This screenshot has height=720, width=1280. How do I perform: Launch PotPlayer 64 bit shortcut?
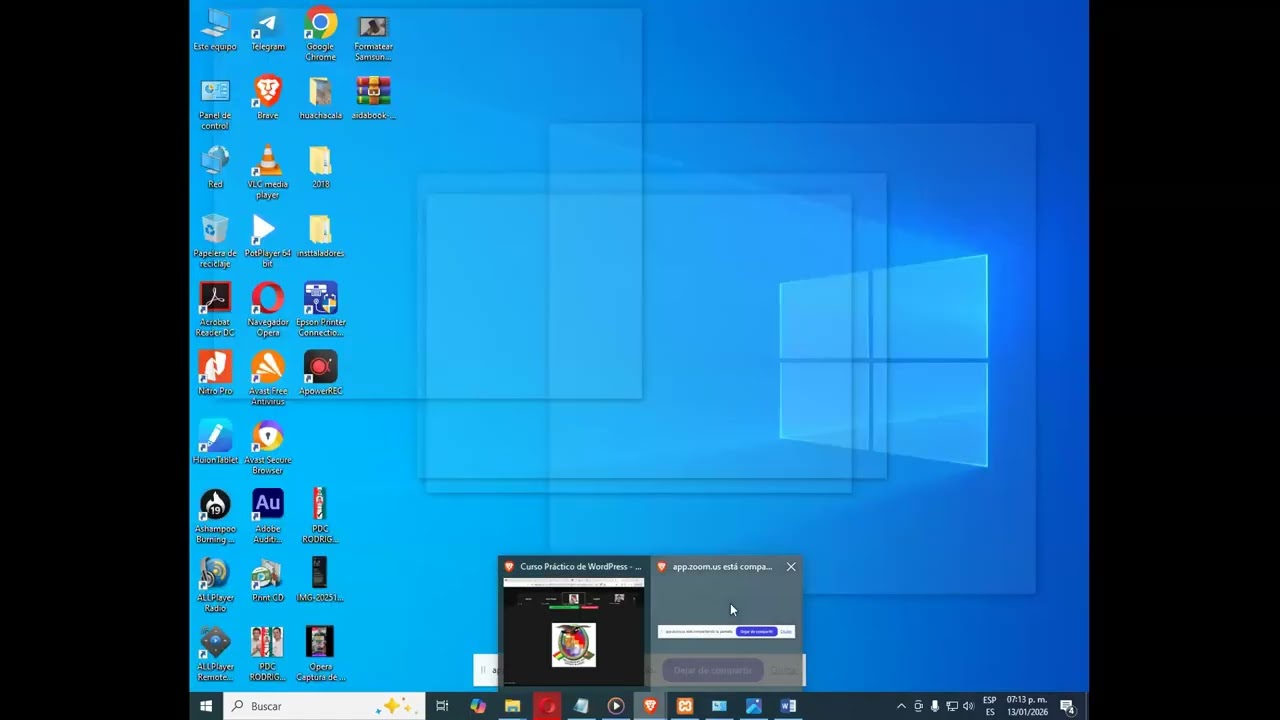[267, 241]
